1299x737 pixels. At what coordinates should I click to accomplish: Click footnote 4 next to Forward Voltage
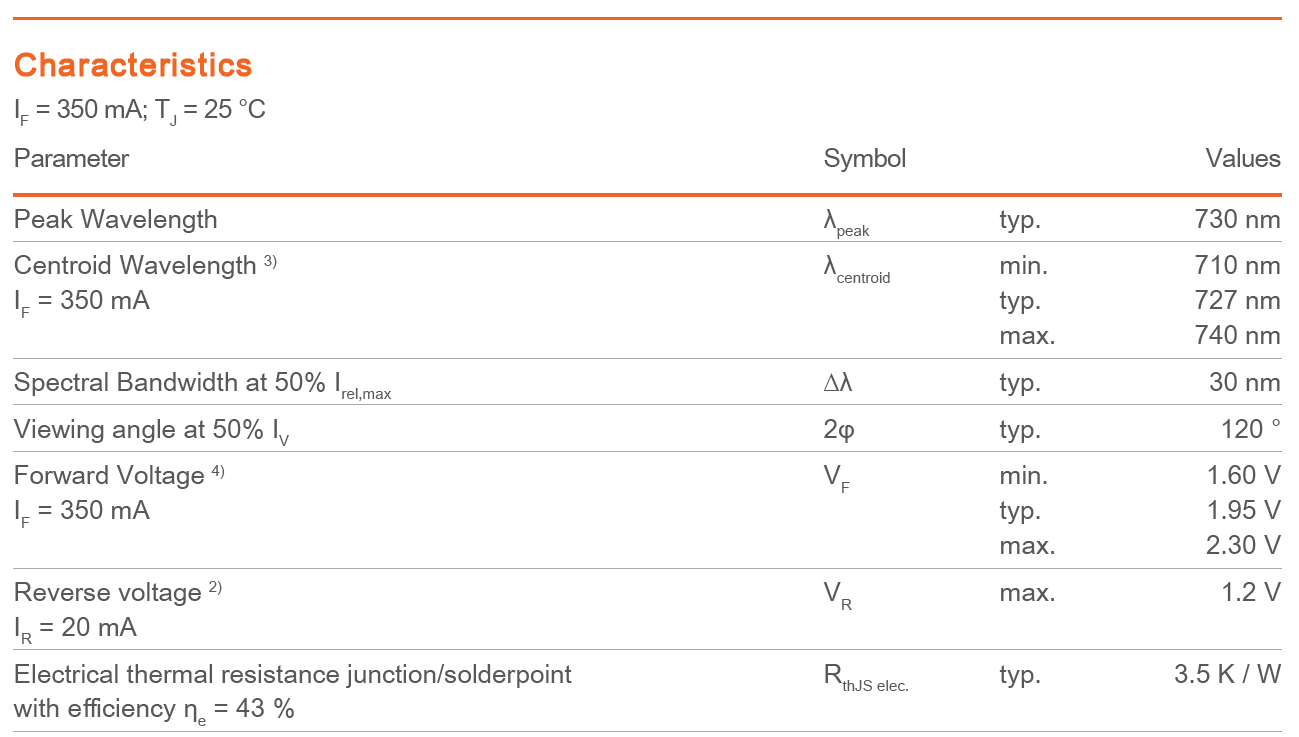pos(218,471)
